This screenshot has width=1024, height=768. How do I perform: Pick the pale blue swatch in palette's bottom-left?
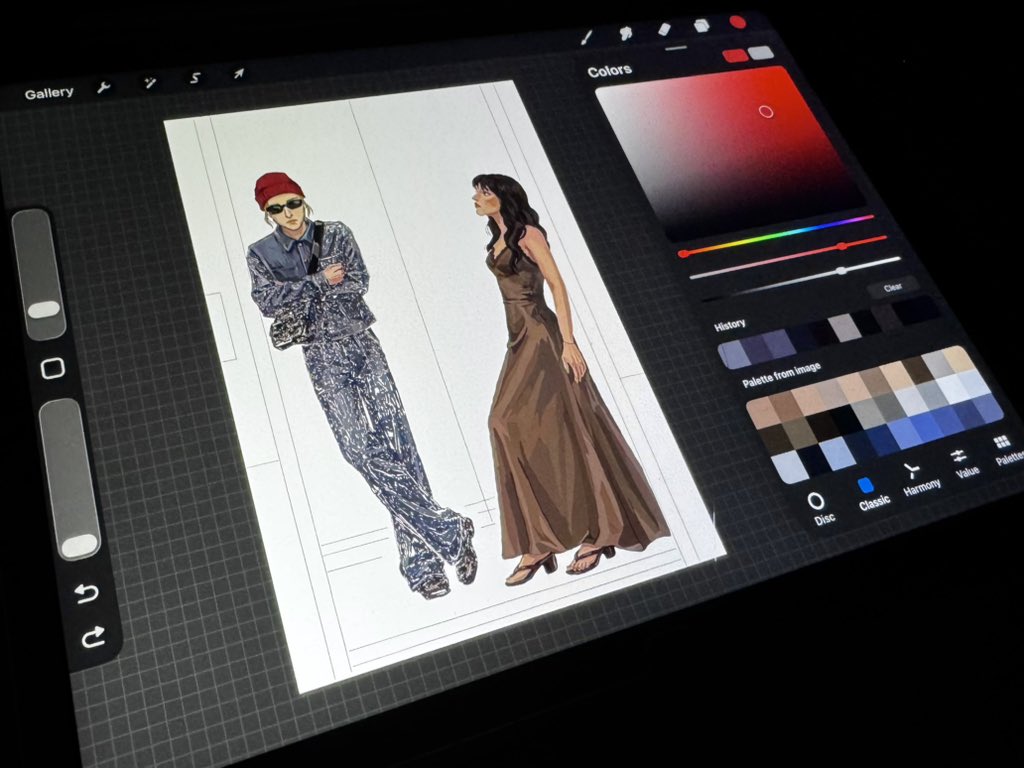789,467
